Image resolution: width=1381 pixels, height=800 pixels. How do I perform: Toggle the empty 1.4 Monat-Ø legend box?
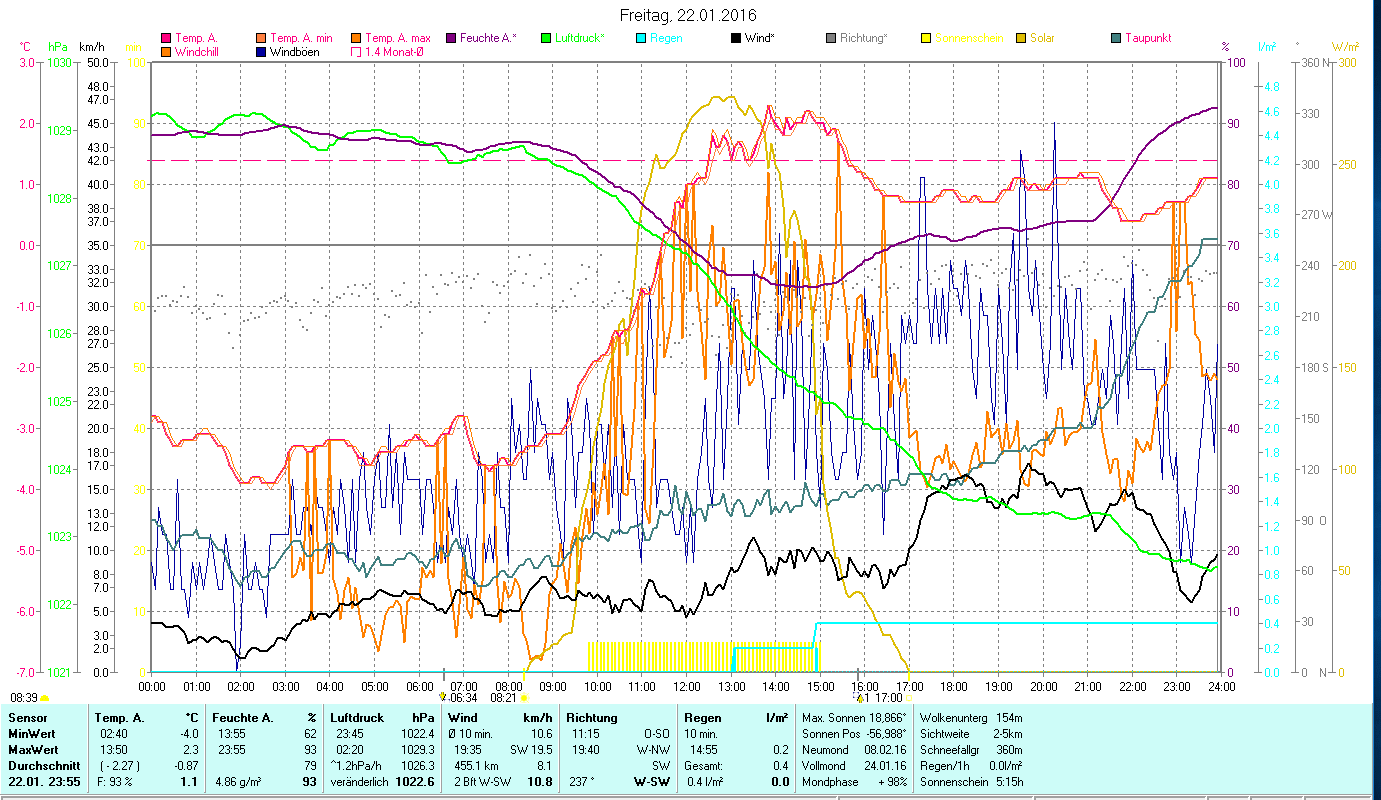pos(355,52)
